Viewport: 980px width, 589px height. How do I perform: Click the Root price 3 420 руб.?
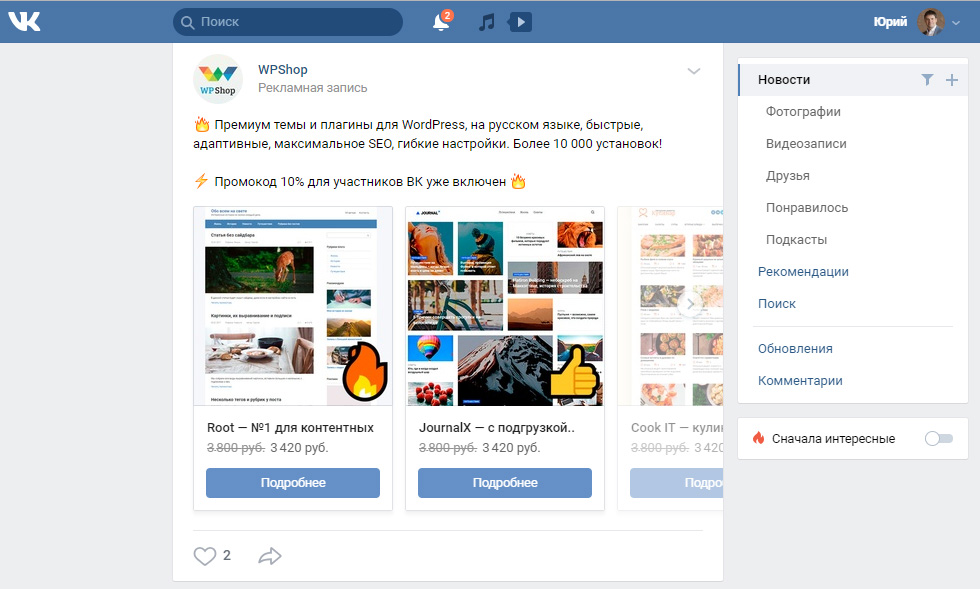[x=299, y=448]
